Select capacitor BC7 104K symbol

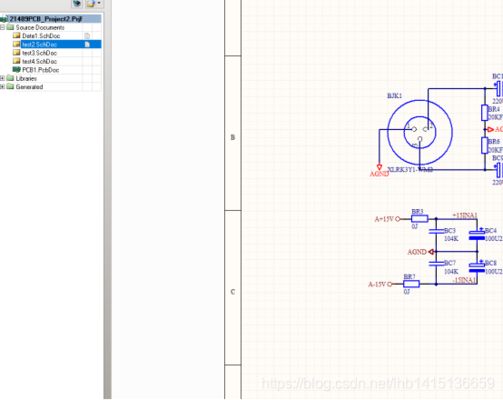pyautogui.click(x=436, y=264)
